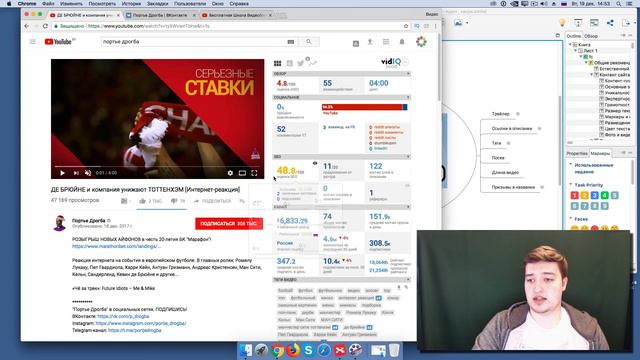Open the Chrome История menu
The image size is (640, 360).
[x=131, y=4]
